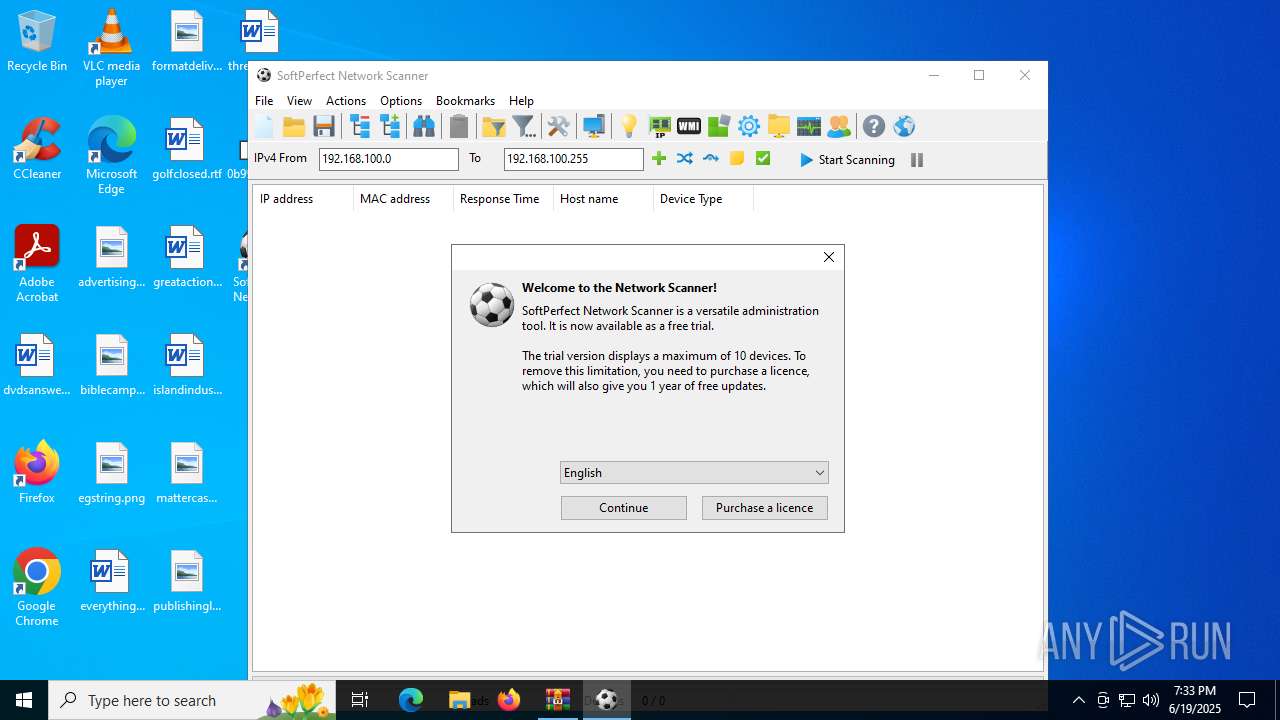Open the funnel filter options icon
This screenshot has height=720, width=1280.
pos(524,126)
